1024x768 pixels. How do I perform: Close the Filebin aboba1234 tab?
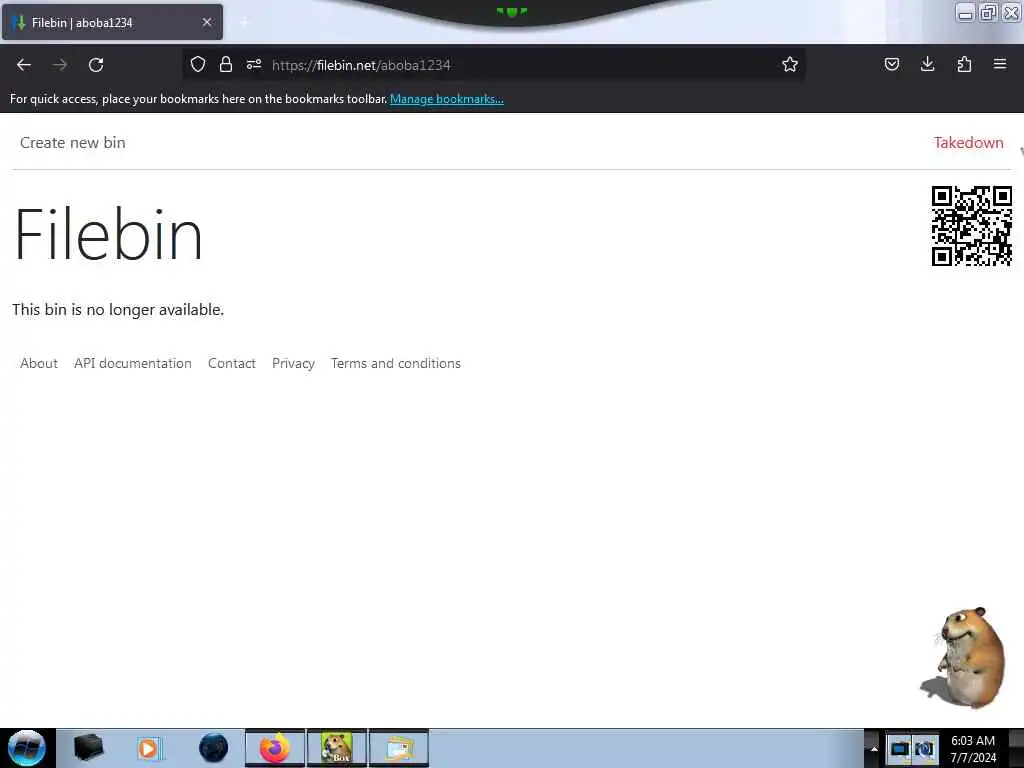click(207, 22)
